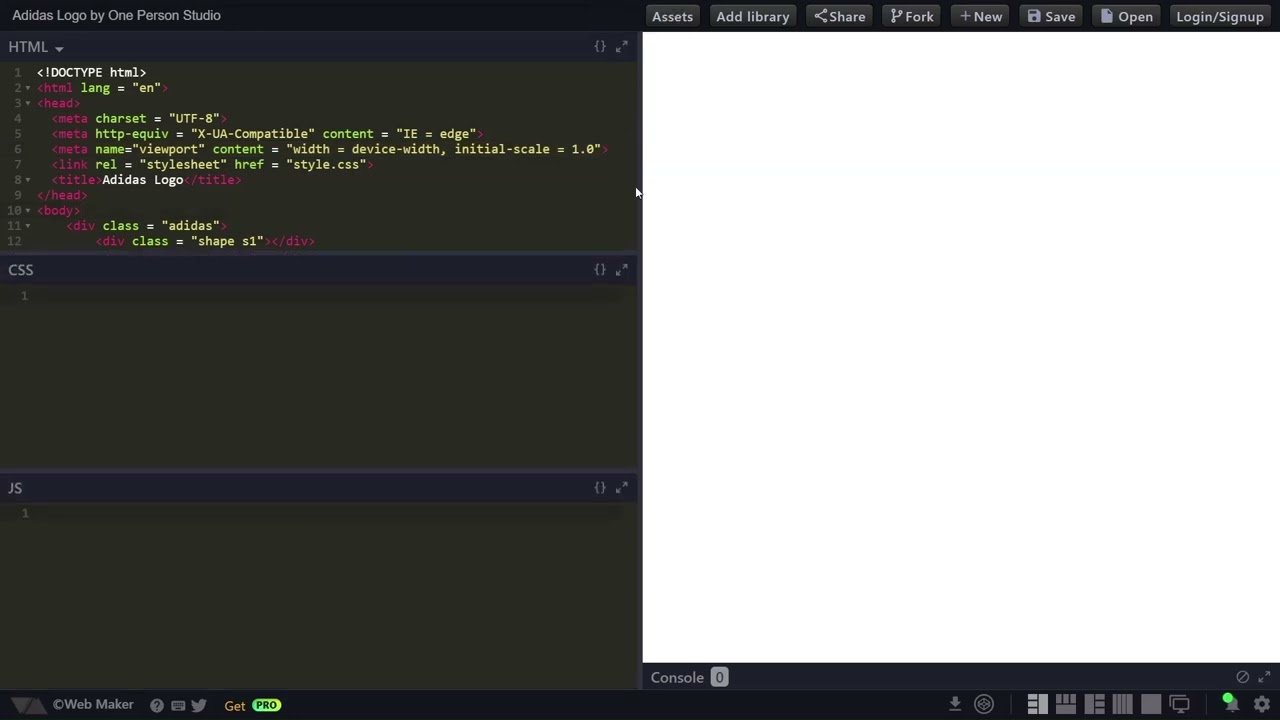Click the "style.css" href value
This screenshot has height=720, width=1280.
point(326,165)
